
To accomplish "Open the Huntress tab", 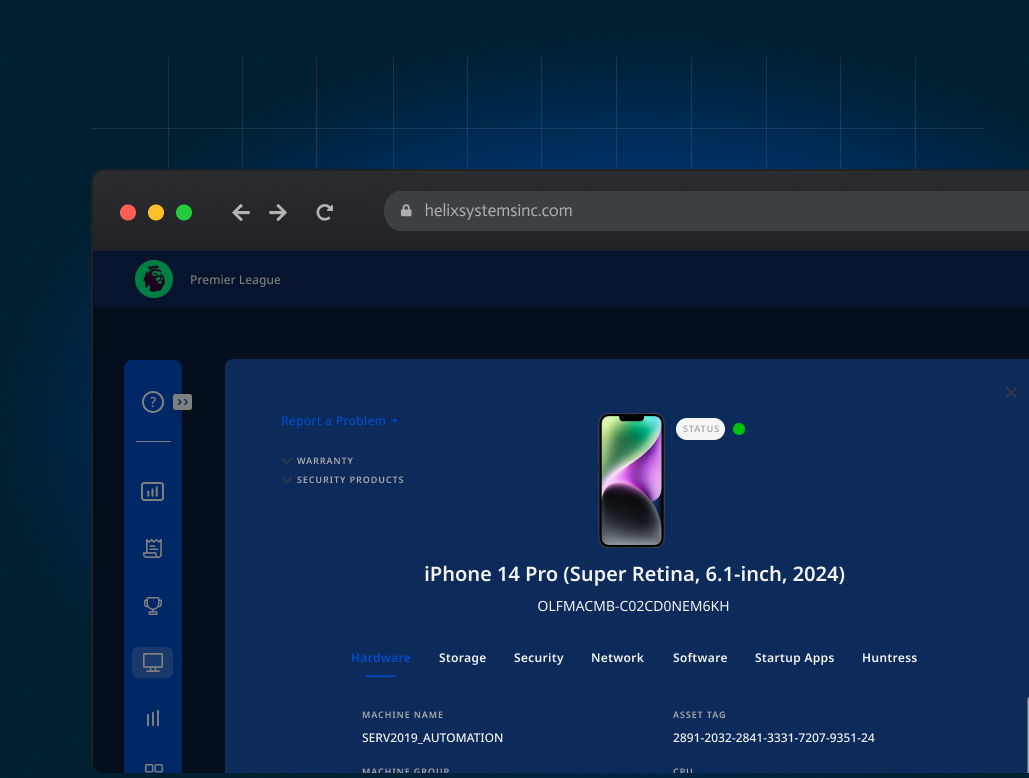I will 889,657.
